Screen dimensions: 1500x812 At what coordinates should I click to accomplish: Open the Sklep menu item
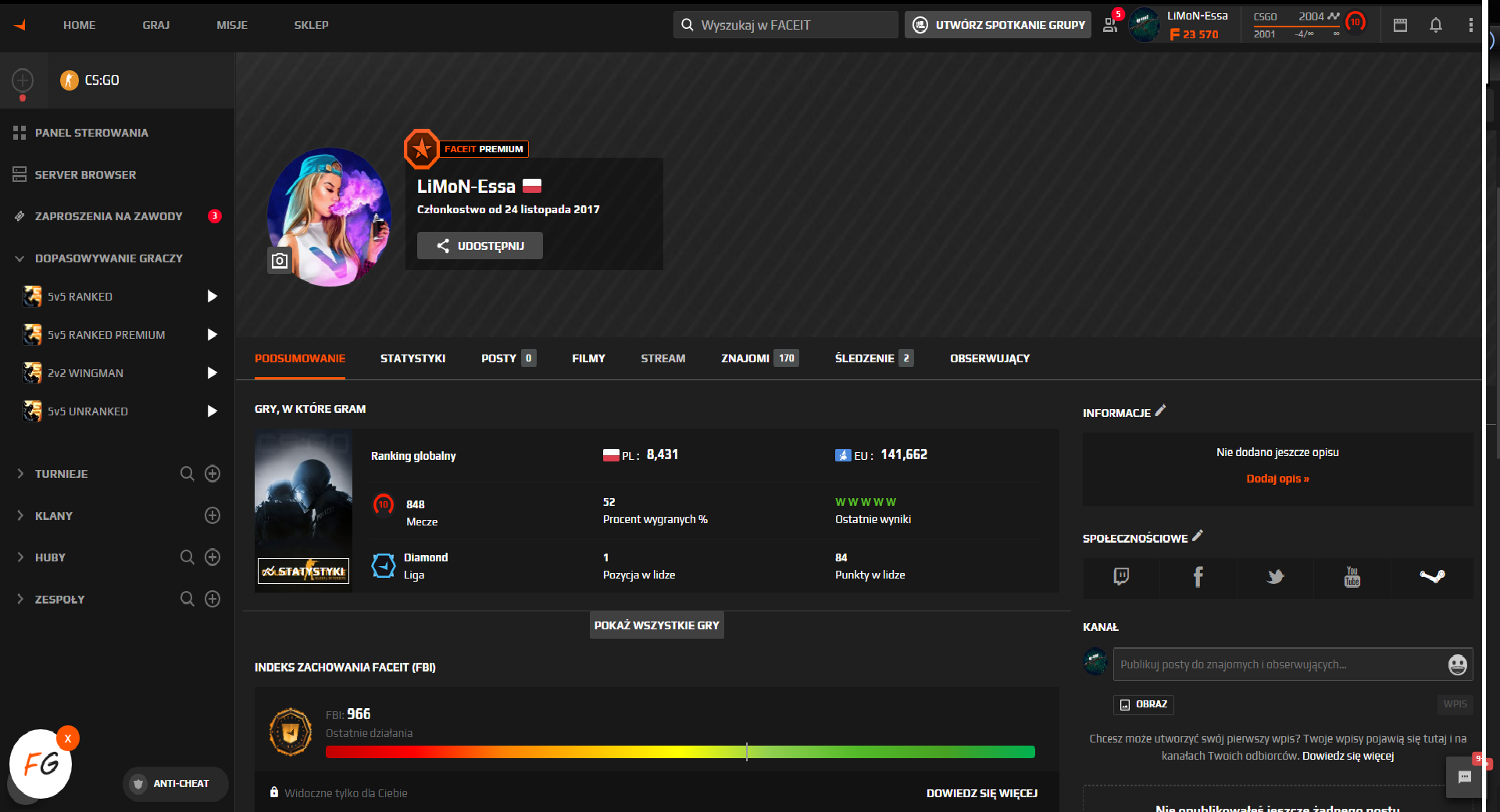tap(311, 25)
